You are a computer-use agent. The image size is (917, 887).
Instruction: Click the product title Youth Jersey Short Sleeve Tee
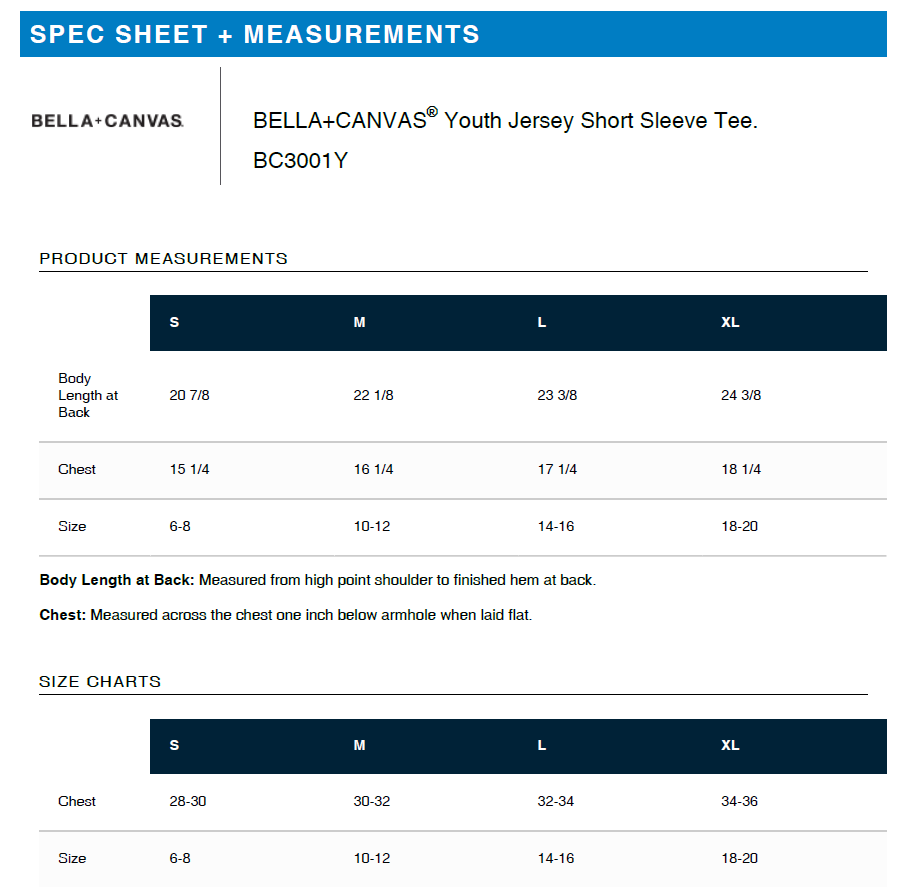tap(505, 120)
